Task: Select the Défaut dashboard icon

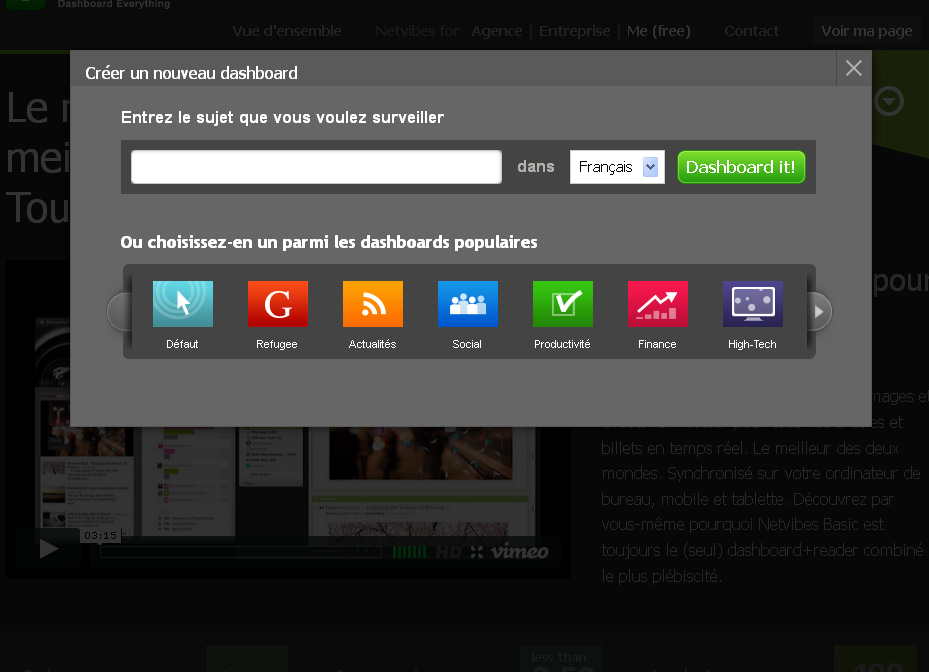Action: click(x=182, y=304)
